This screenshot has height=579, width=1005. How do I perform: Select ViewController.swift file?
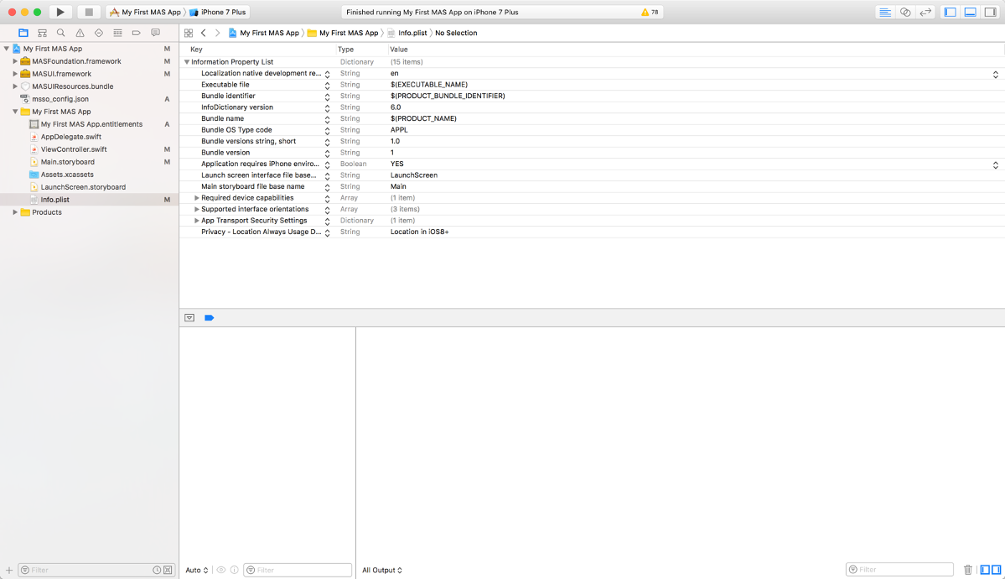[74, 149]
